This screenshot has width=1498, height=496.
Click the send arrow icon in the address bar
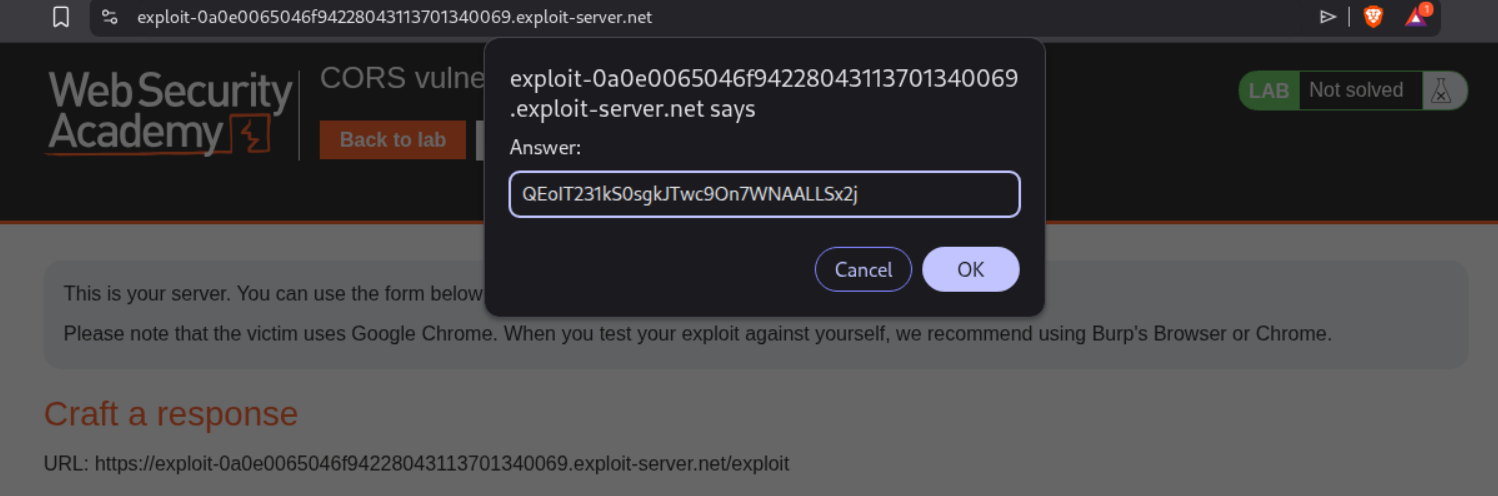point(1328,16)
